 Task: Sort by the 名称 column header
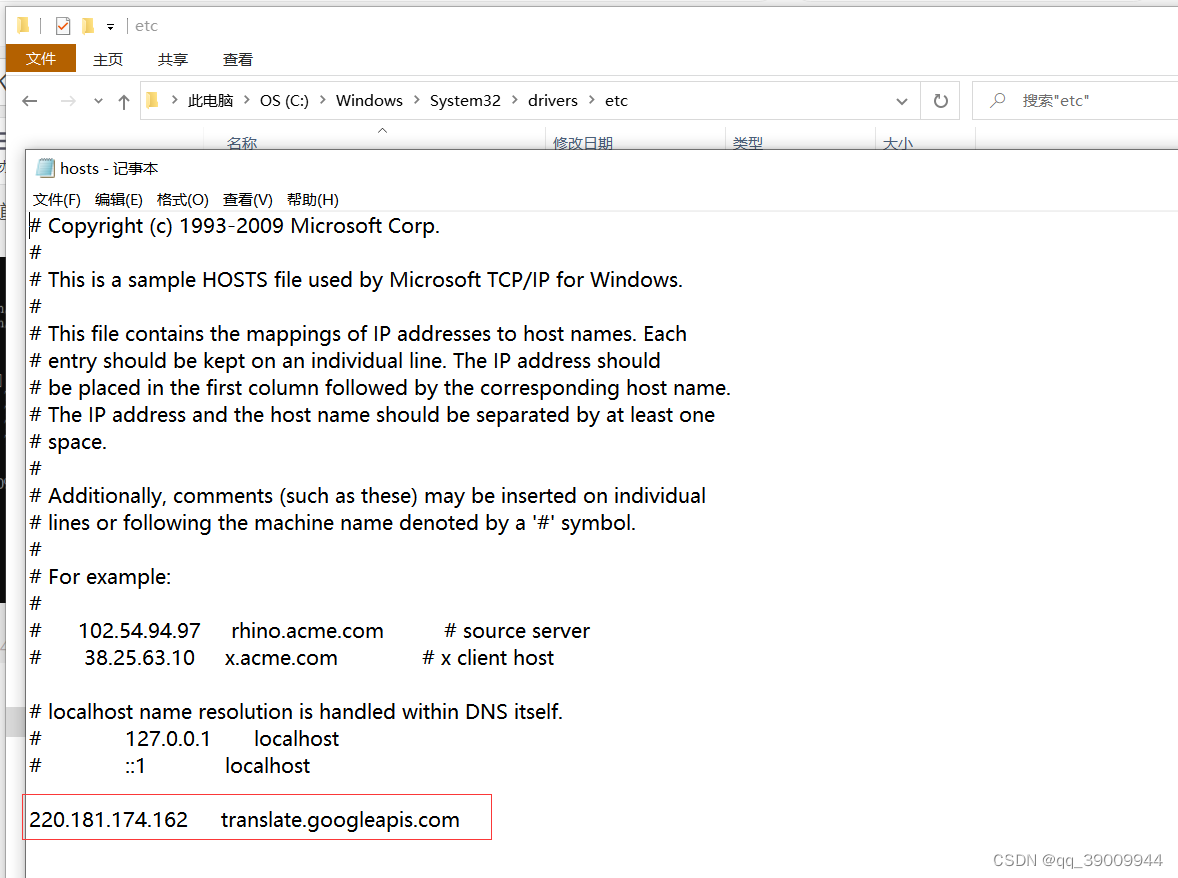(242, 142)
